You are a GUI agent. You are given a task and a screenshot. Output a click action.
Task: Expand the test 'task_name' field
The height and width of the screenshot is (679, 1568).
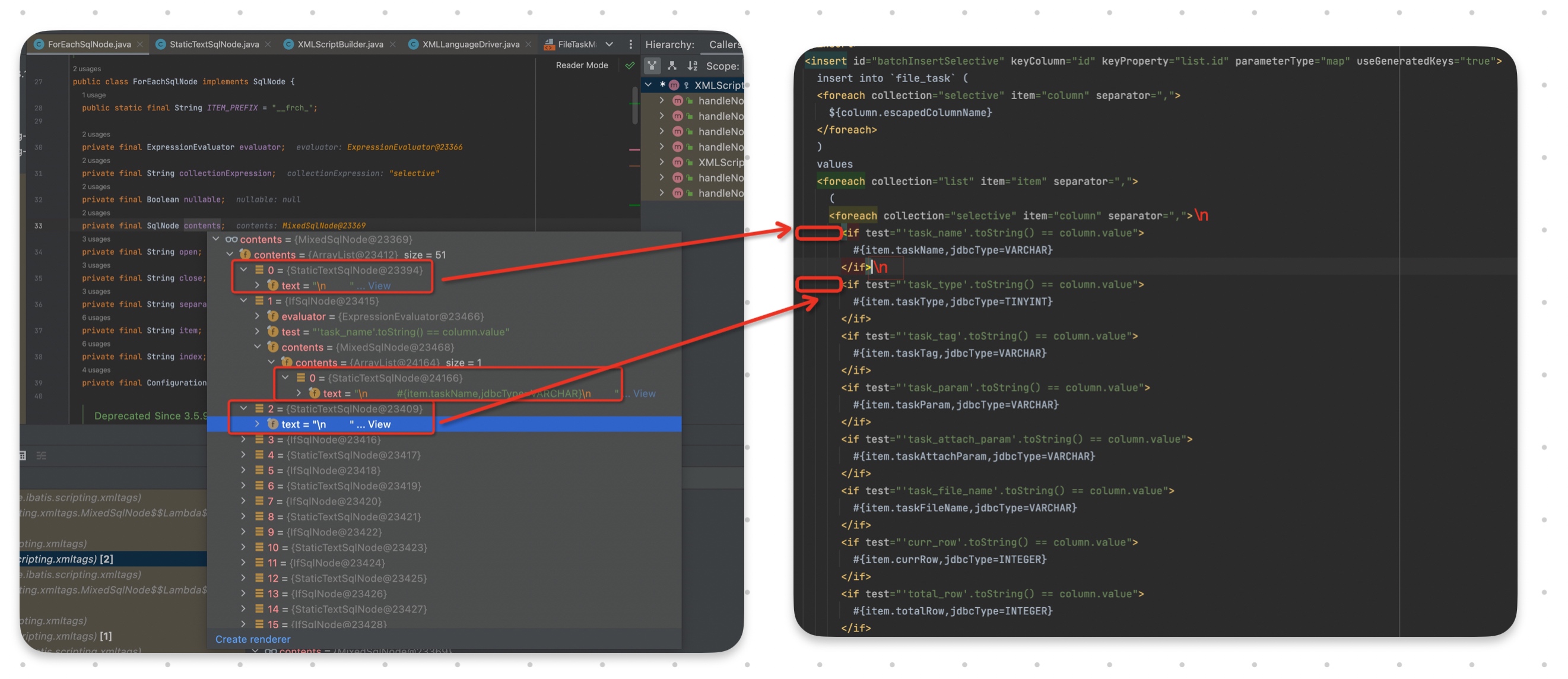(258, 332)
